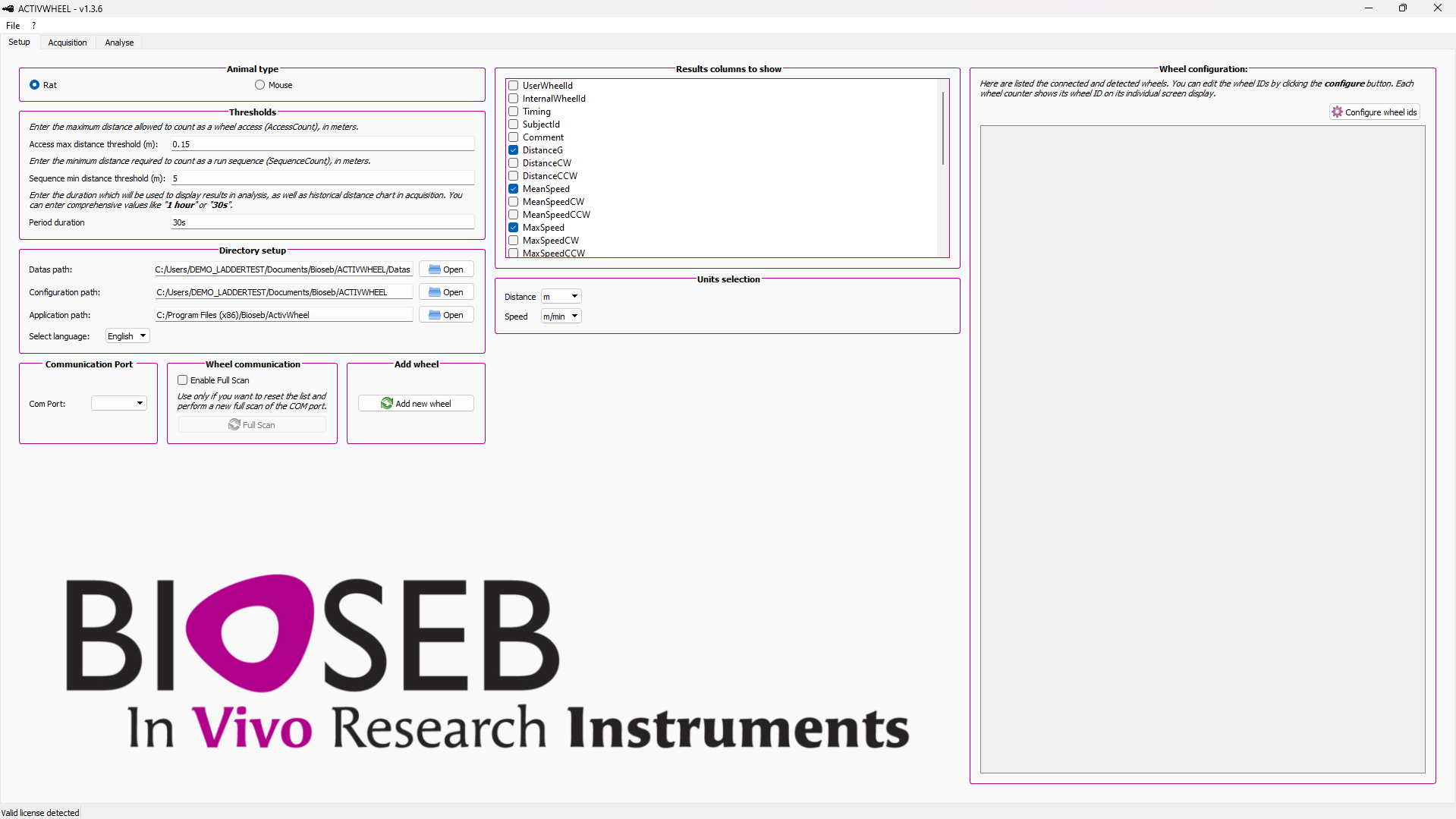The image size is (1456, 819).
Task: Click the ACTIVWHEEL app icon in title bar
Action: point(8,8)
